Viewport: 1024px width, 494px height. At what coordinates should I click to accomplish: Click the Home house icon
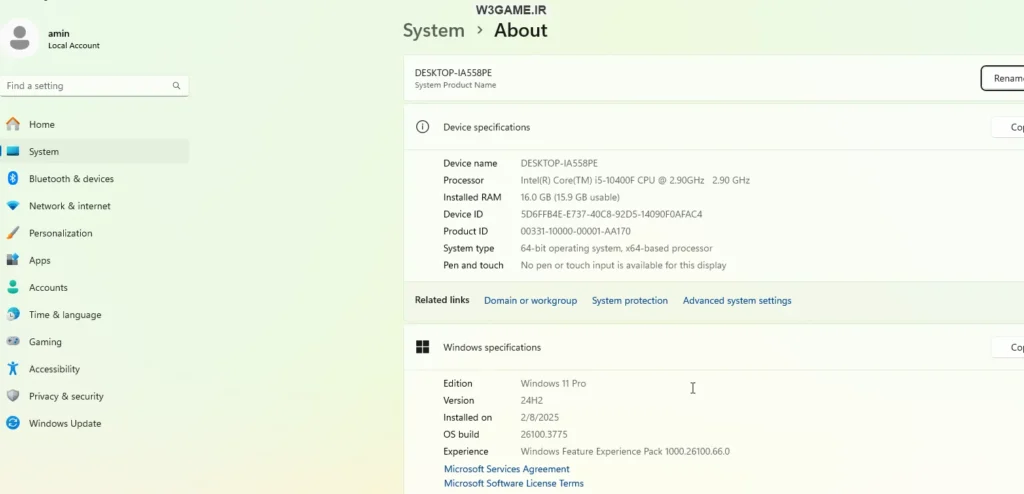13,124
